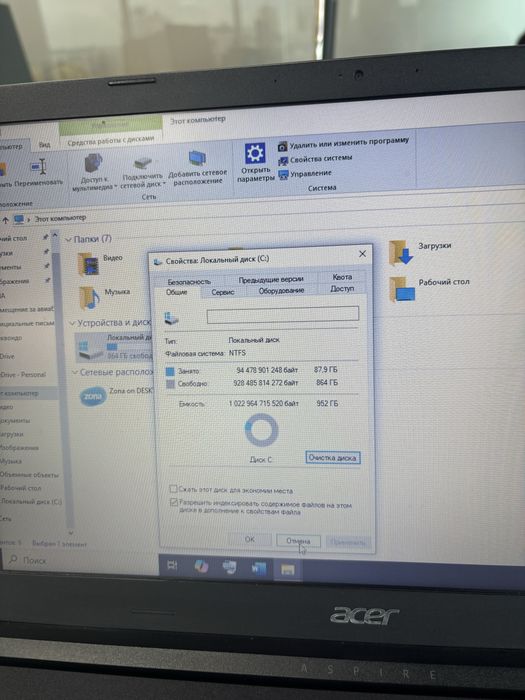Click the System properties icon in ribbon
Image resolution: width=525 pixels, height=700 pixels.
283,161
